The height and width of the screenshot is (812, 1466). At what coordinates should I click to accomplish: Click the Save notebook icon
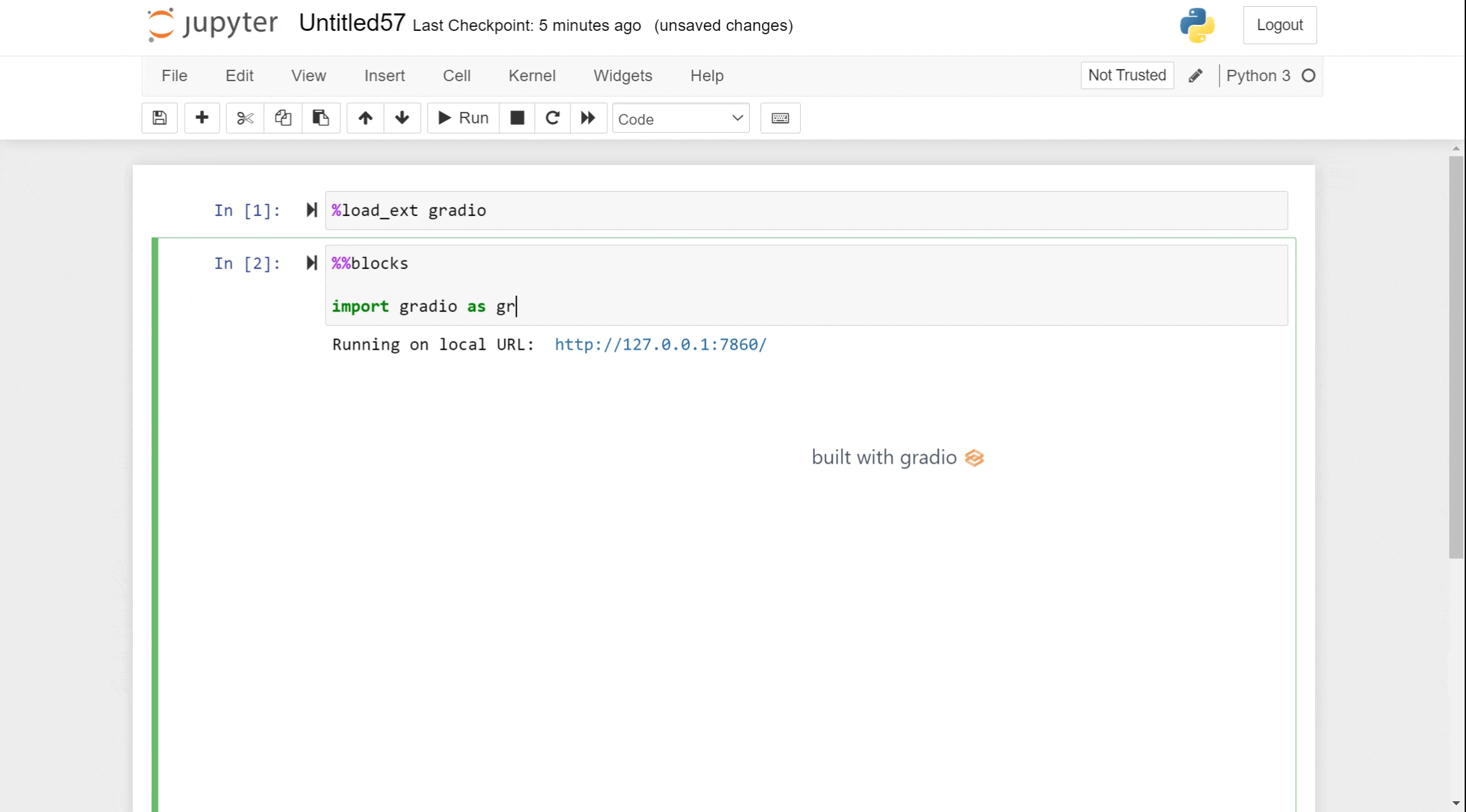159,119
